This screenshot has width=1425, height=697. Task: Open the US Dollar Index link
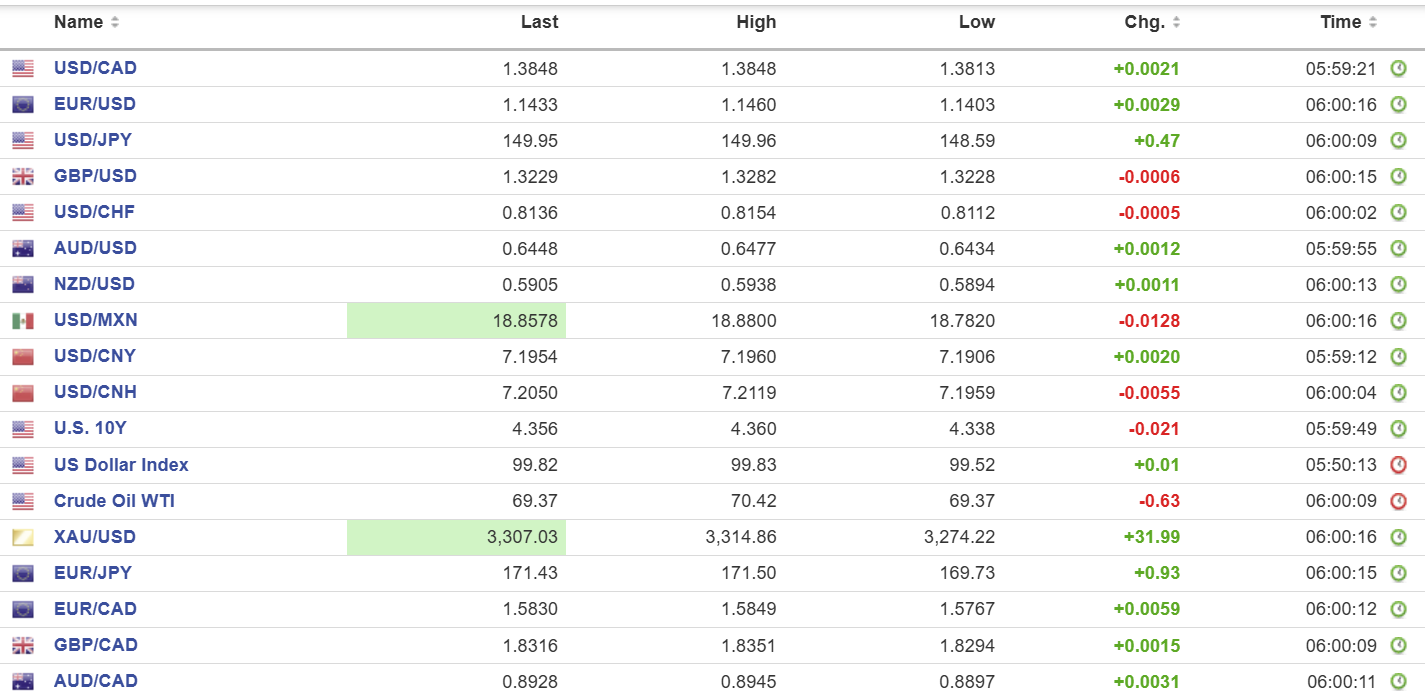click(x=121, y=465)
